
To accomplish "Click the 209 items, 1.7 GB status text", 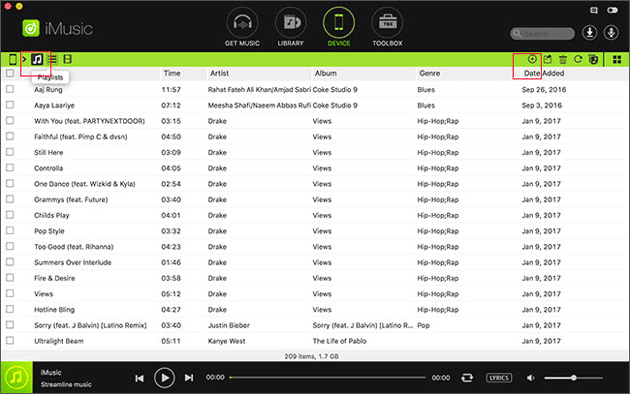I will 311,356.
